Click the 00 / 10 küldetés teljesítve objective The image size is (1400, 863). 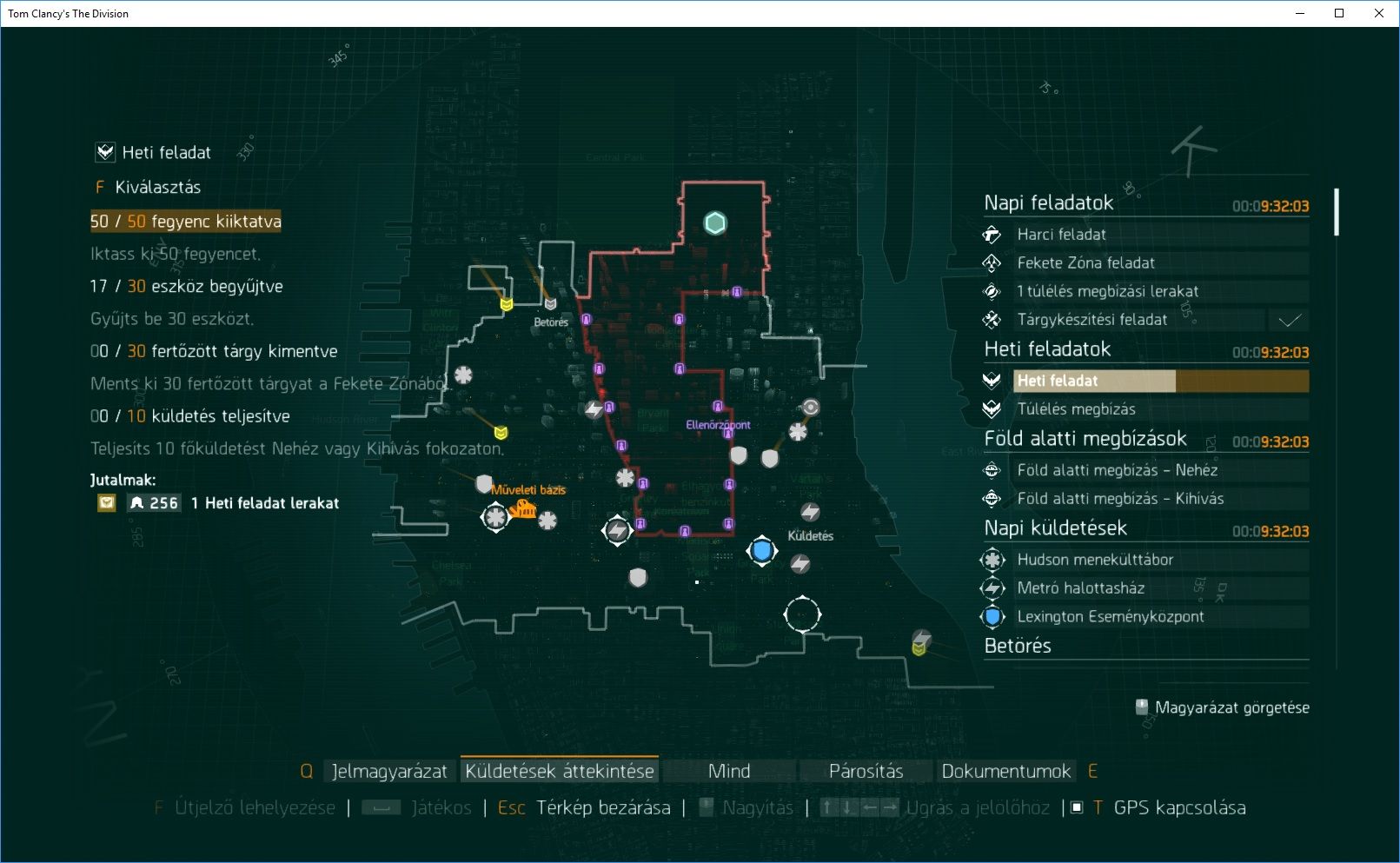190,416
